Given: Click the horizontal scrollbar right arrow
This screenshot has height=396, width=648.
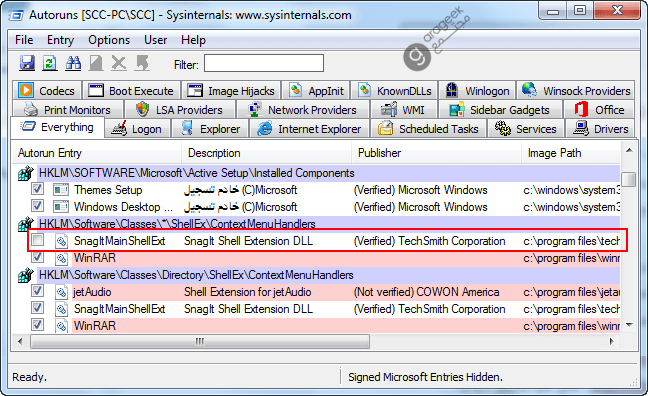Looking at the screenshot, I should tap(612, 341).
